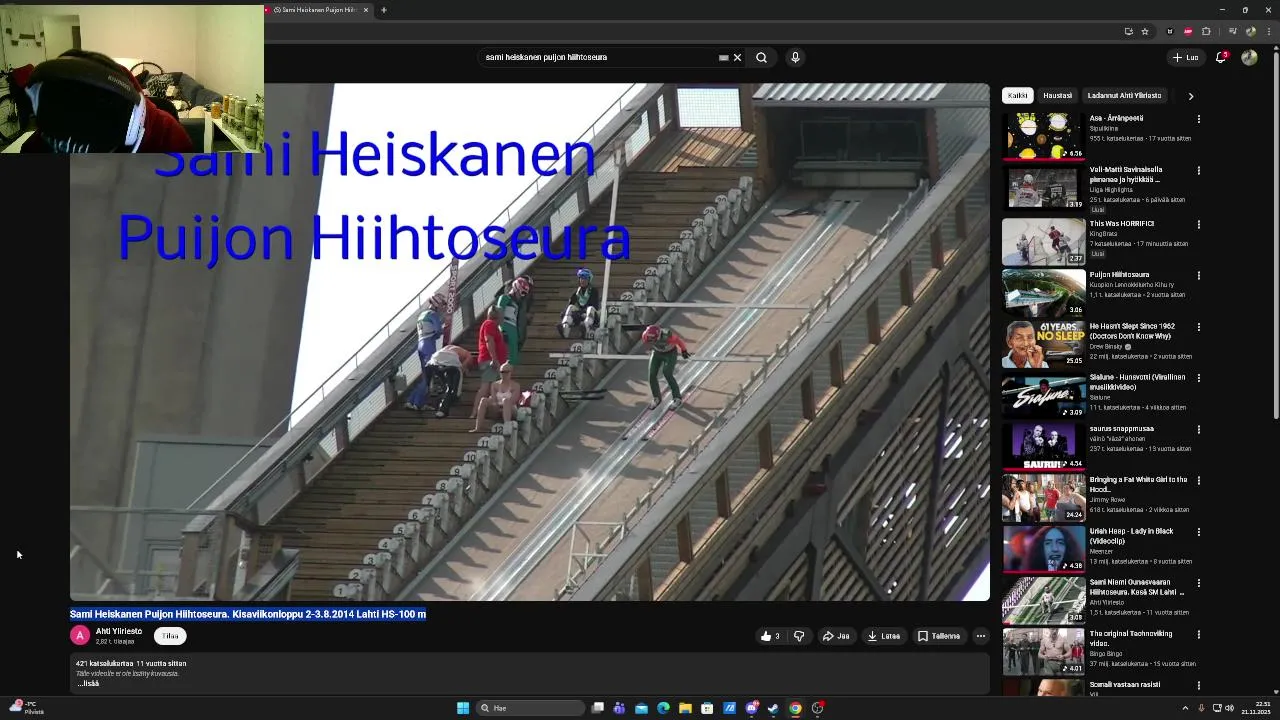Clear the search query with X
Image resolution: width=1280 pixels, height=720 pixels.
pos(738,57)
